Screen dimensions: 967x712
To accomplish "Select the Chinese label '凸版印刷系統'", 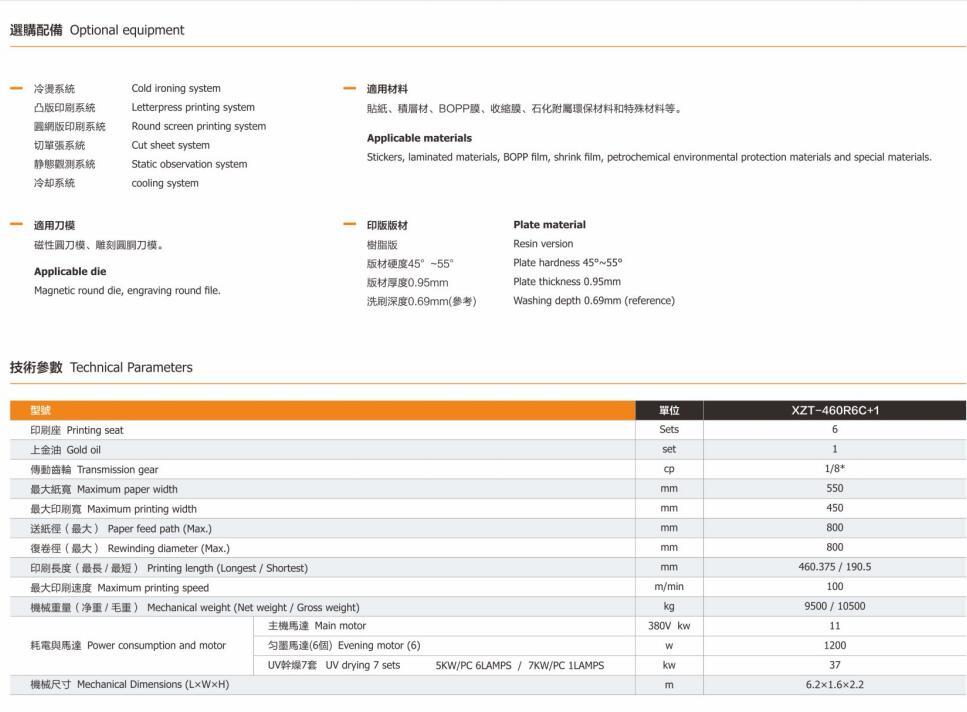I will 65,108.
